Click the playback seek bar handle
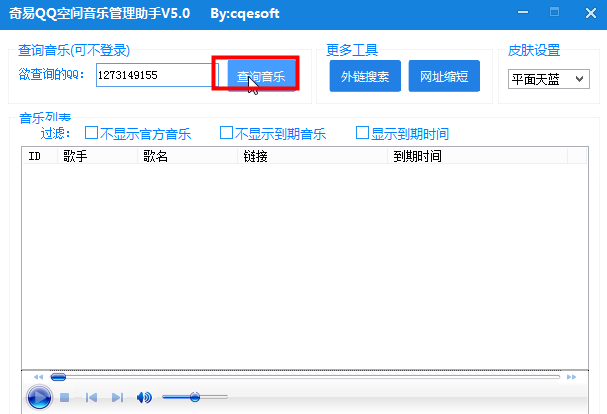Viewport: 607px width, 414px height. tap(58, 377)
